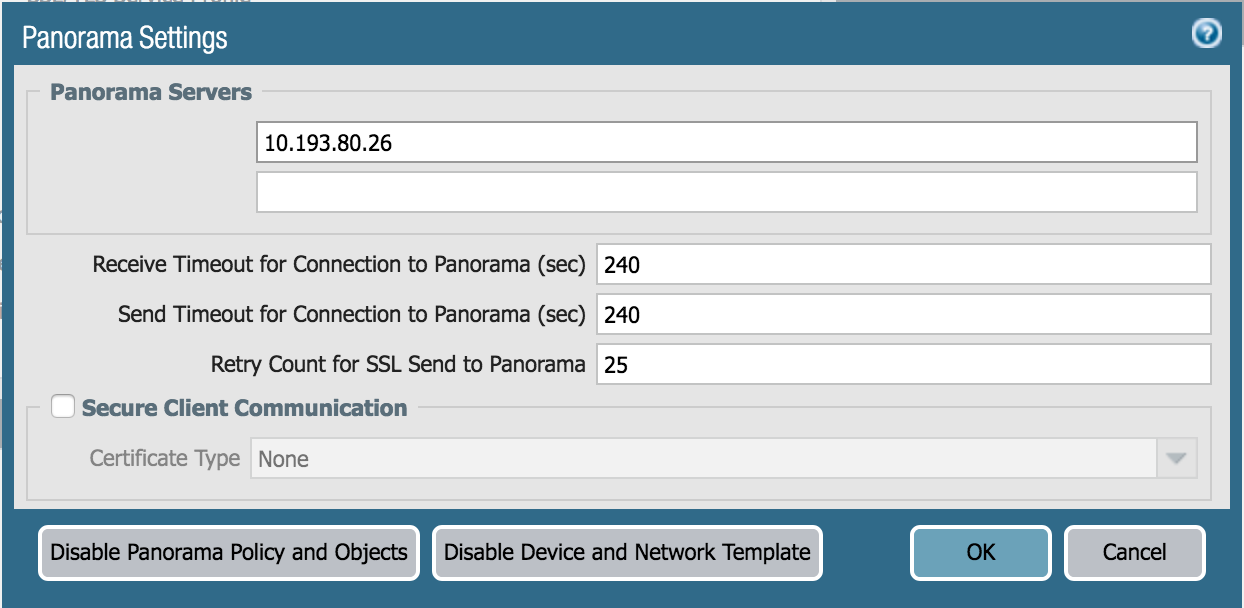1244x608 pixels.
Task: Click the Send Timeout value field
Action: coord(903,315)
